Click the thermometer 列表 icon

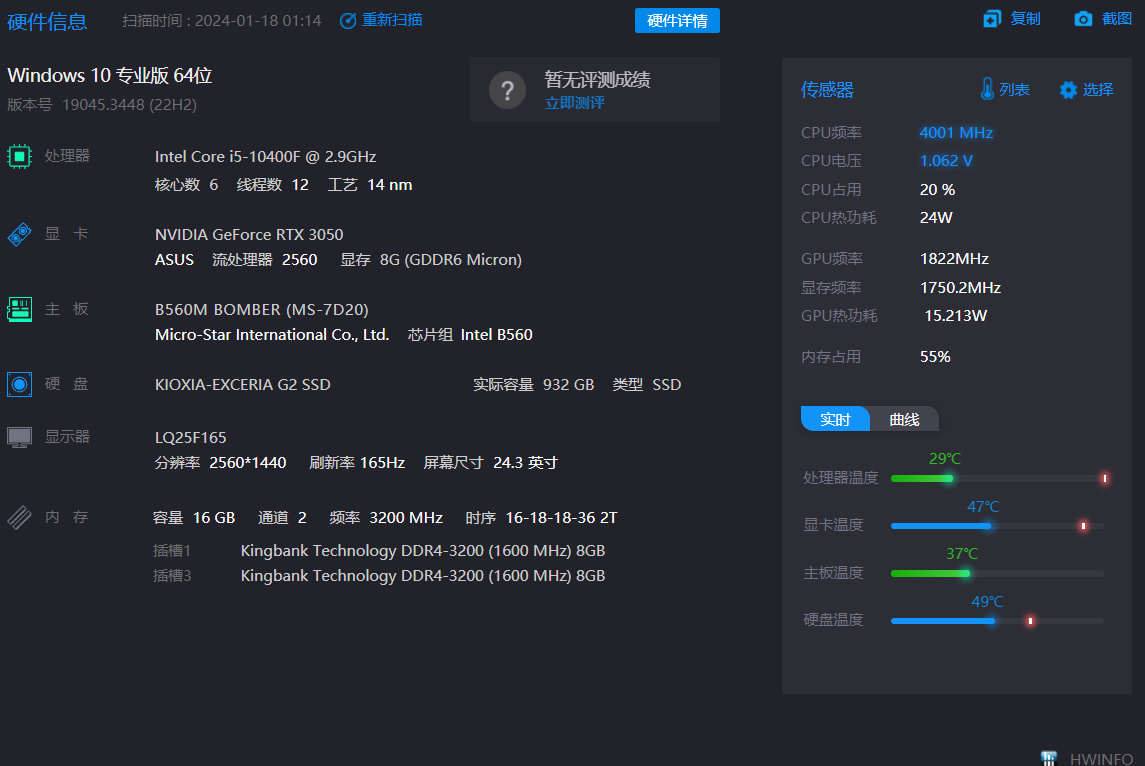coord(987,89)
